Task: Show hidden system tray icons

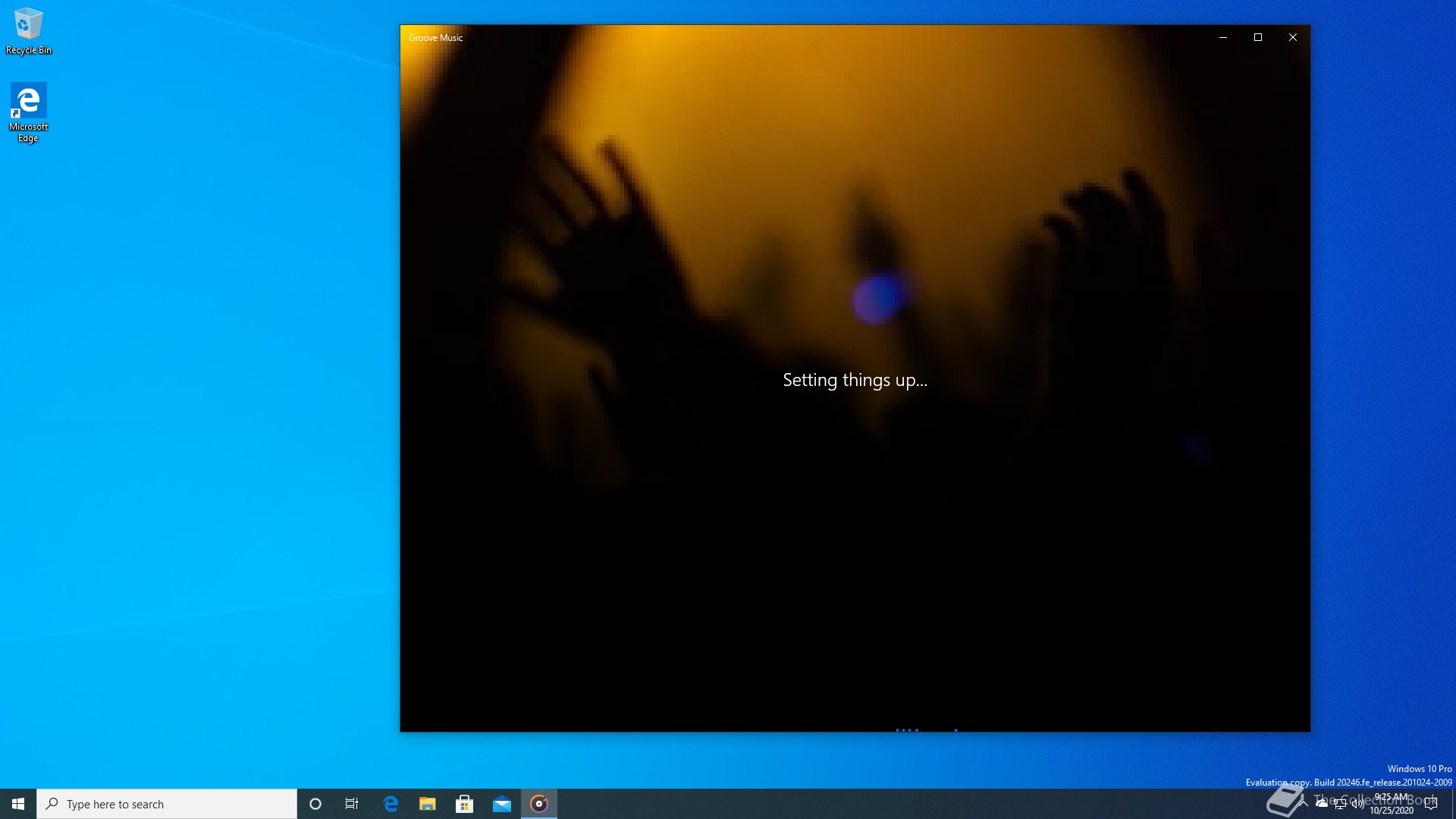Action: pyautogui.click(x=1304, y=804)
